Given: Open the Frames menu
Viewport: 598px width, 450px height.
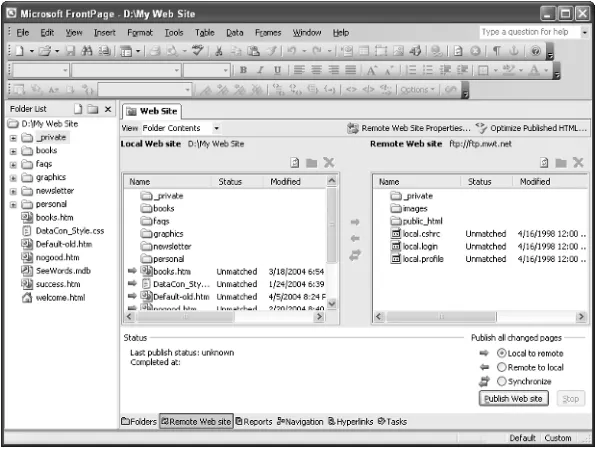Looking at the screenshot, I should click(x=268, y=33).
